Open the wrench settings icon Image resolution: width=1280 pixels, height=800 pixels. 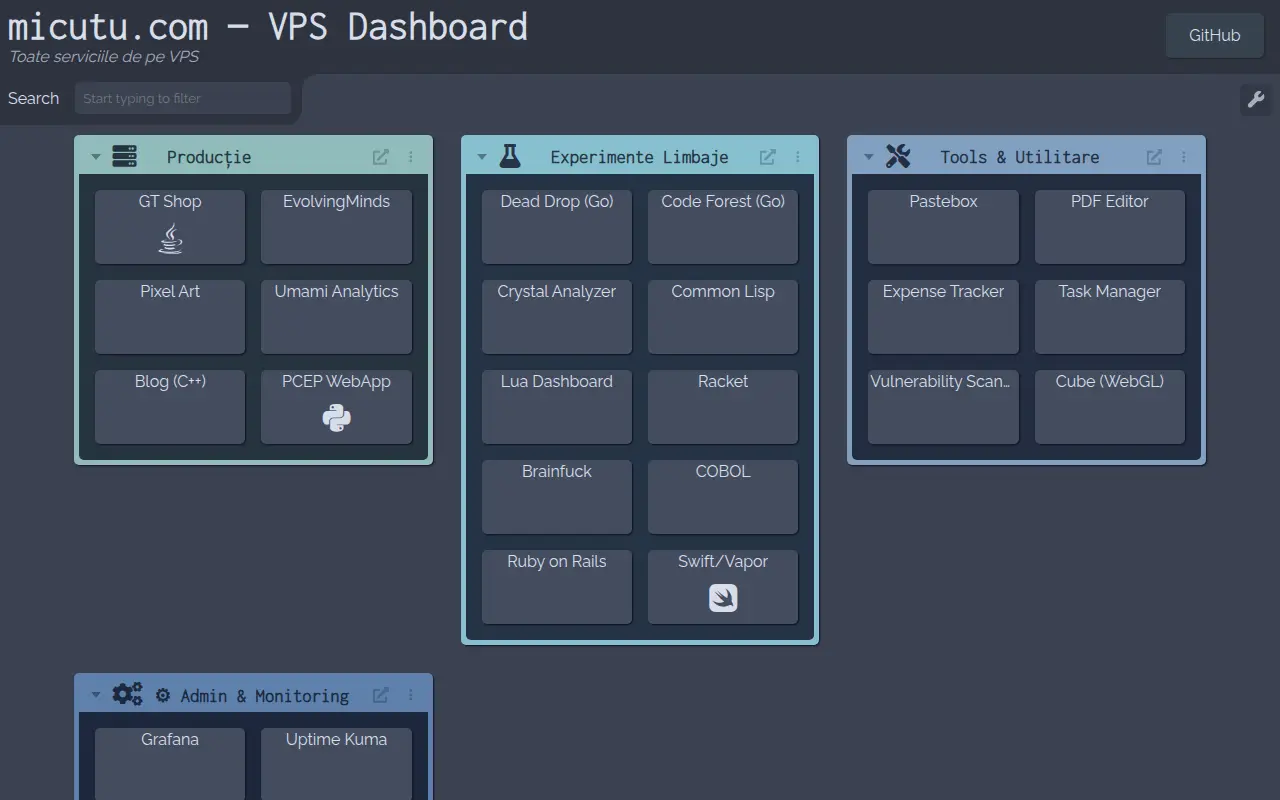[x=1256, y=99]
